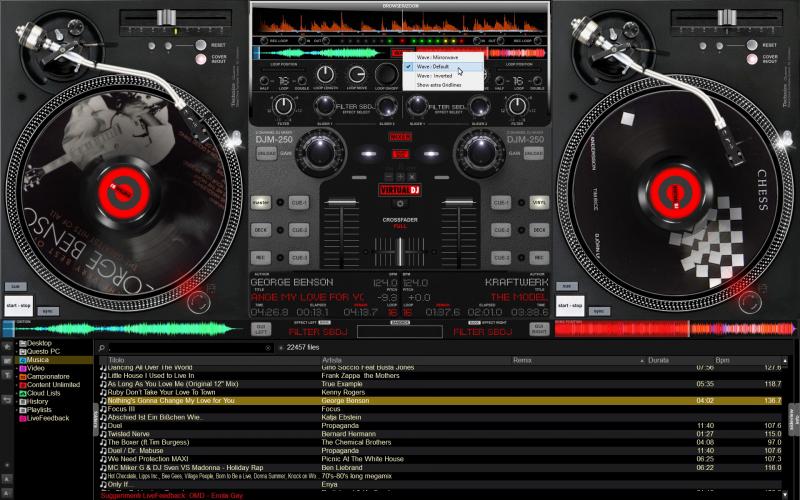Click the left deck filter knob
800x500 pixels.
point(283,106)
